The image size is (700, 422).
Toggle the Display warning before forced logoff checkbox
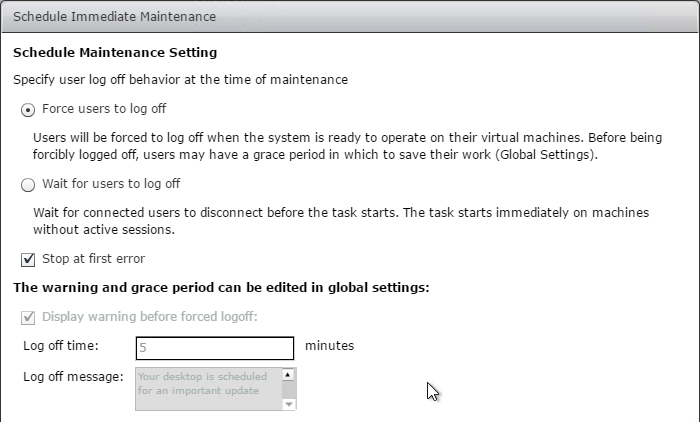click(x=28, y=318)
